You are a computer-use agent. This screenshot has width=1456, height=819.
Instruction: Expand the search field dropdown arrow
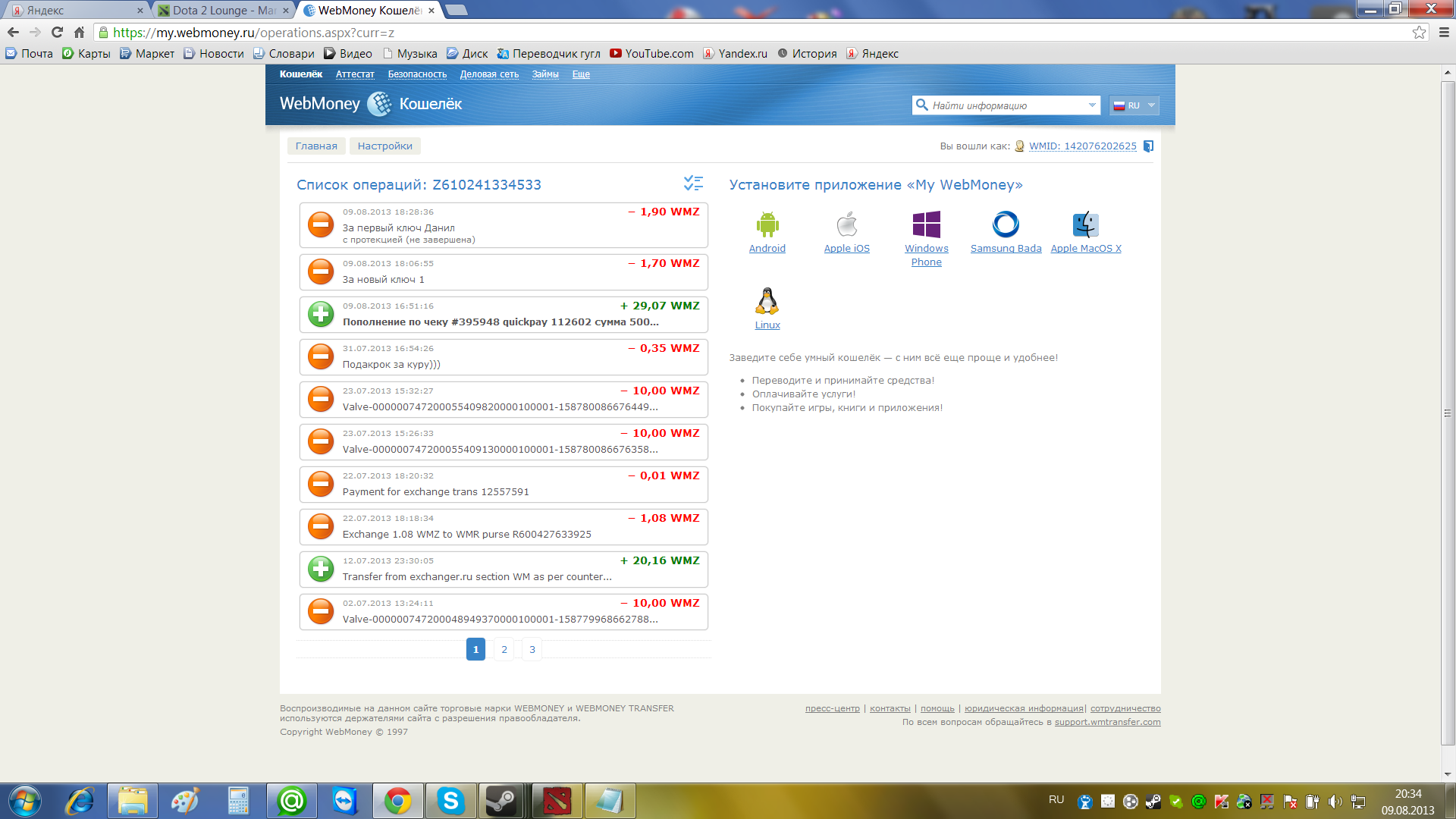pos(1092,105)
